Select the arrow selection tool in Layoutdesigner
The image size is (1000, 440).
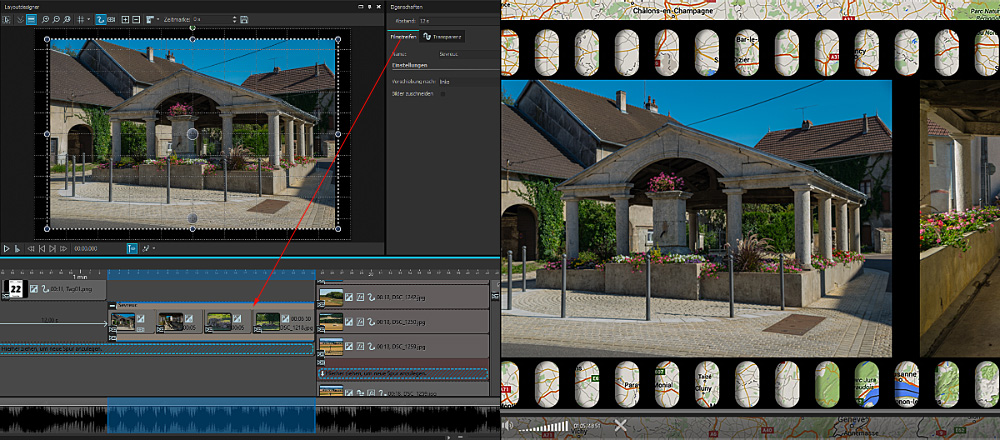pyautogui.click(x=7, y=19)
